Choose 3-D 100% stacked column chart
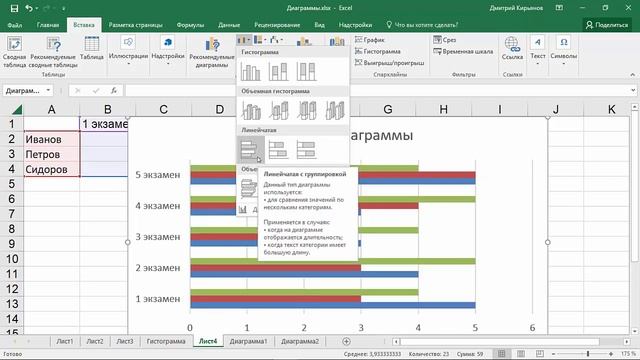Image resolution: width=640 pixels, height=360 pixels. [x=307, y=111]
